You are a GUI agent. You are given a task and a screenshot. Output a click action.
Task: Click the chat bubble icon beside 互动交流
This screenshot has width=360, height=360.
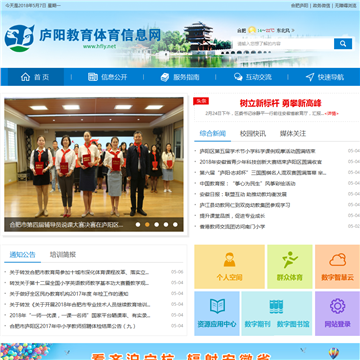click(x=238, y=77)
